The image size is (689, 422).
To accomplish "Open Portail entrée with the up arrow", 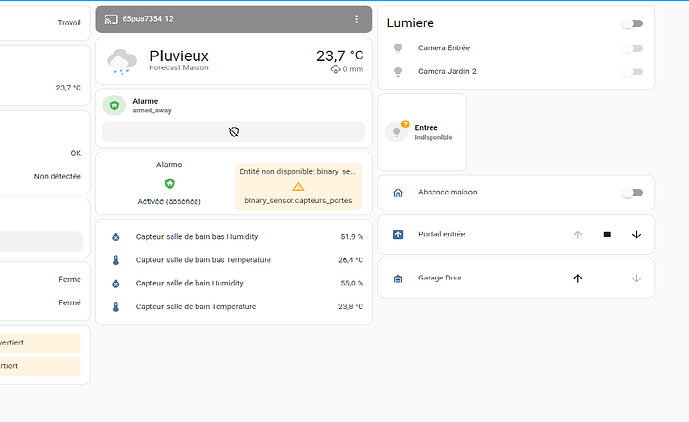I will point(577,235).
